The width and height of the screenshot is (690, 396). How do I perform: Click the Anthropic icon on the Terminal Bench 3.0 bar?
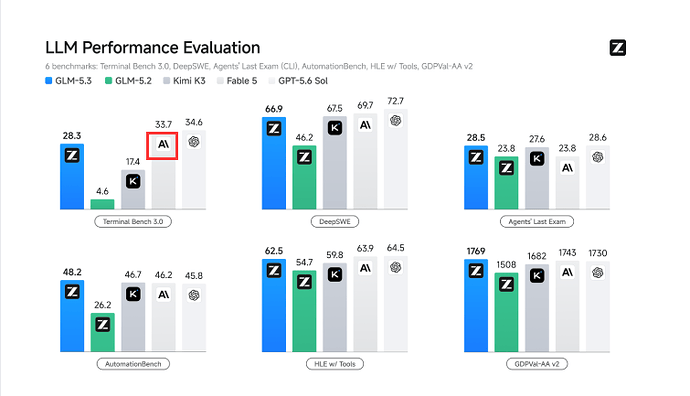(x=163, y=144)
